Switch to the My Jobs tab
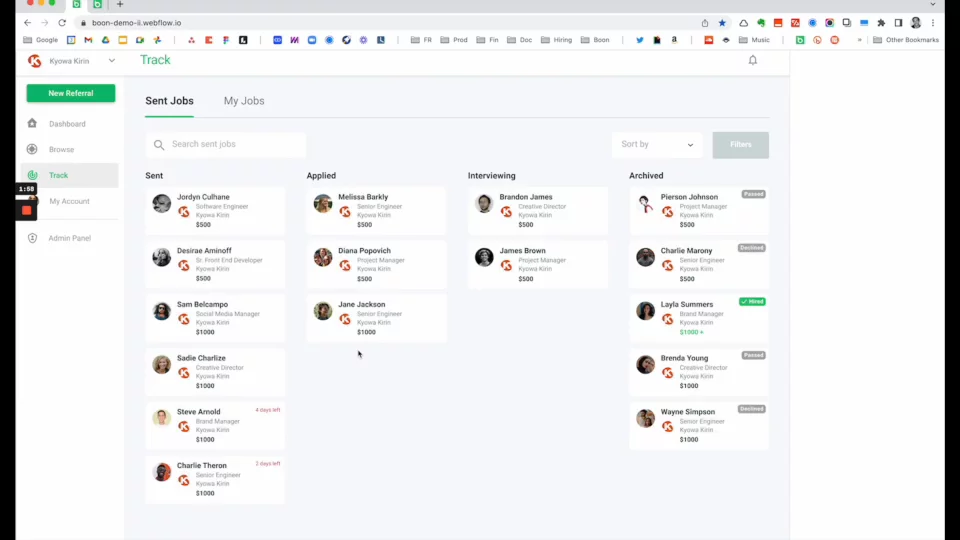Viewport: 960px width, 540px height. coord(244,101)
